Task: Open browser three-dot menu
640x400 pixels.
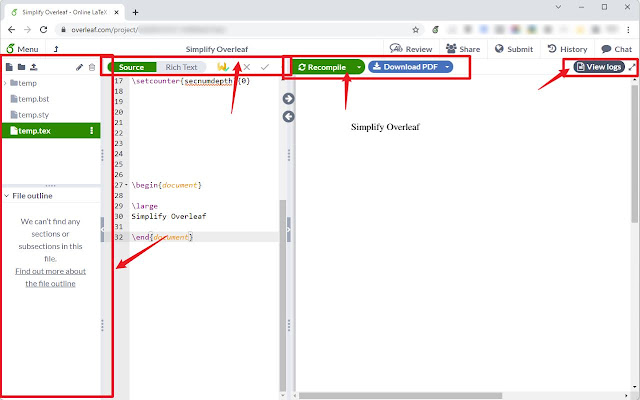Action: (629, 29)
